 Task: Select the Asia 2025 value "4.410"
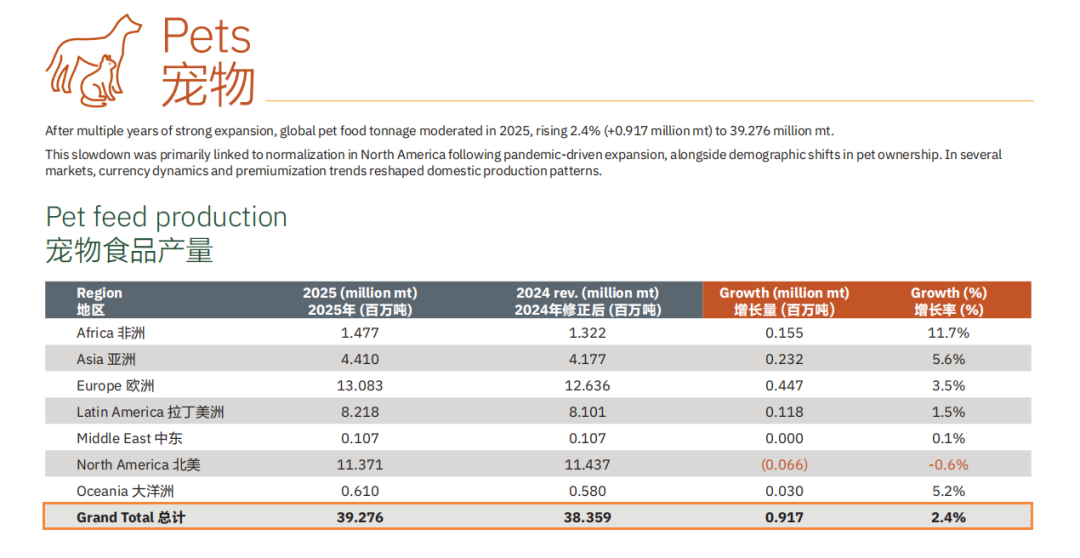pos(360,359)
